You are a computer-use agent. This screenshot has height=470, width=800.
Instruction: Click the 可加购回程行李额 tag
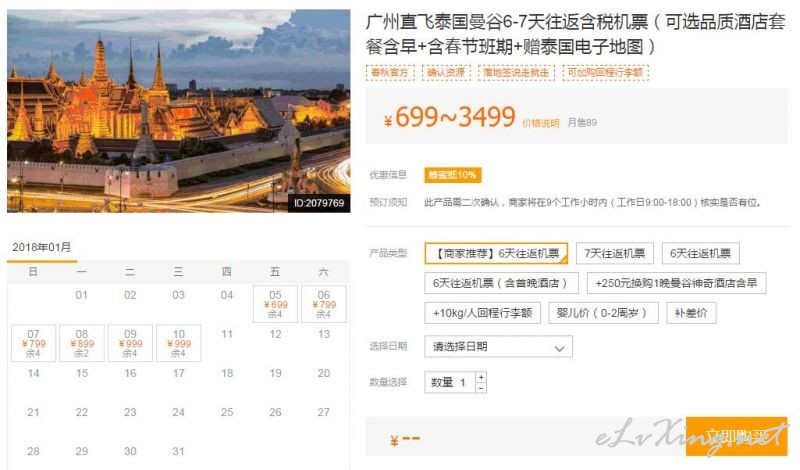605,72
